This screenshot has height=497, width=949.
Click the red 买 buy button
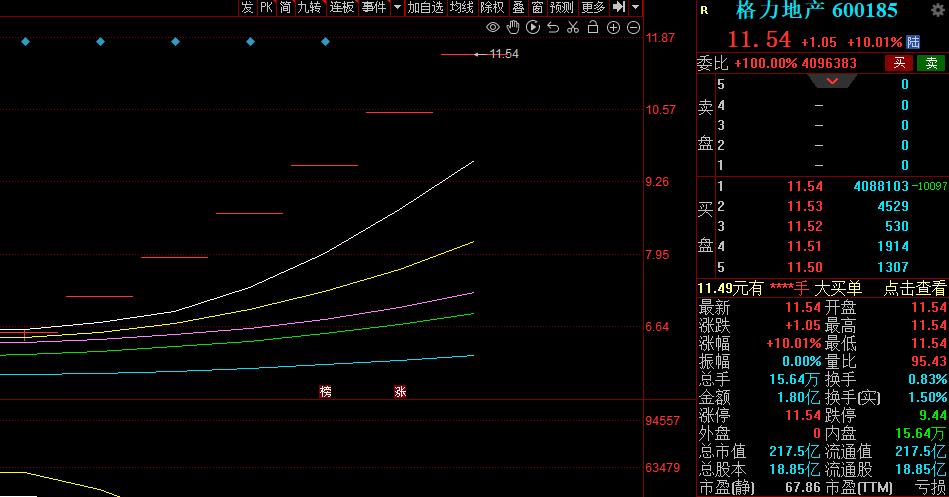pos(898,63)
